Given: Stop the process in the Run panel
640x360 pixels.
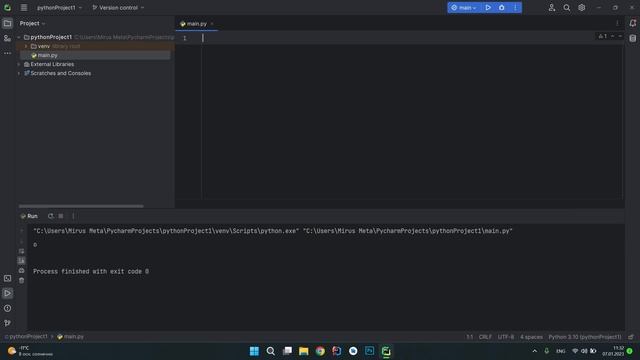Looking at the screenshot, I should 61,216.
